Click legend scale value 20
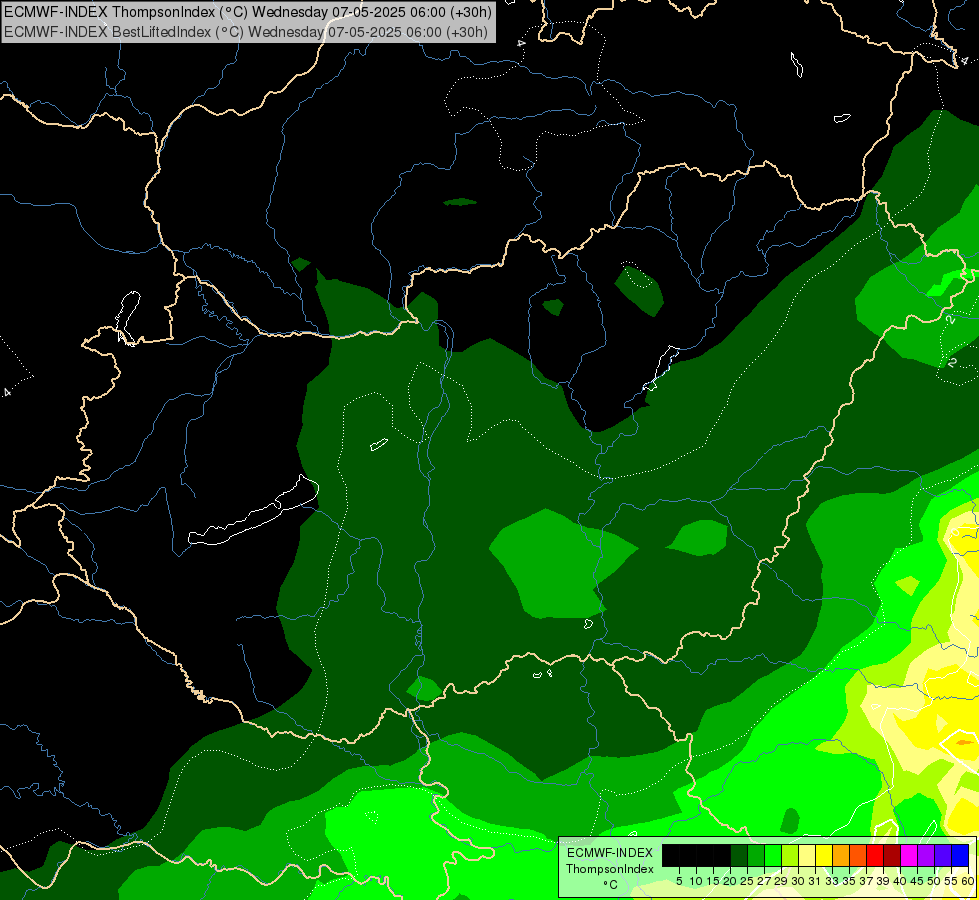This screenshot has width=979, height=900. 731,881
